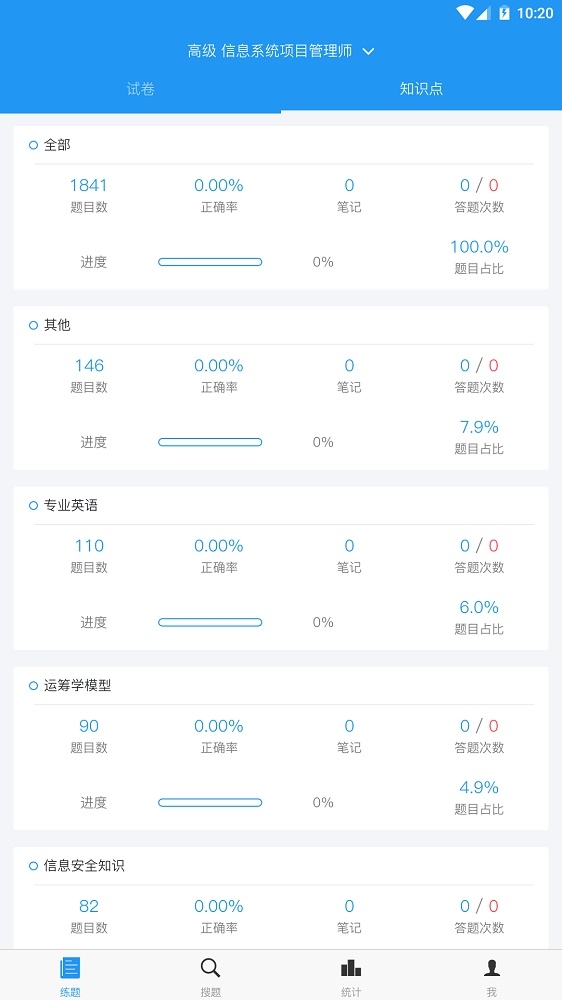Open the 信息安全知识 topic
Viewport: 562px width, 1000px height.
tap(84, 866)
